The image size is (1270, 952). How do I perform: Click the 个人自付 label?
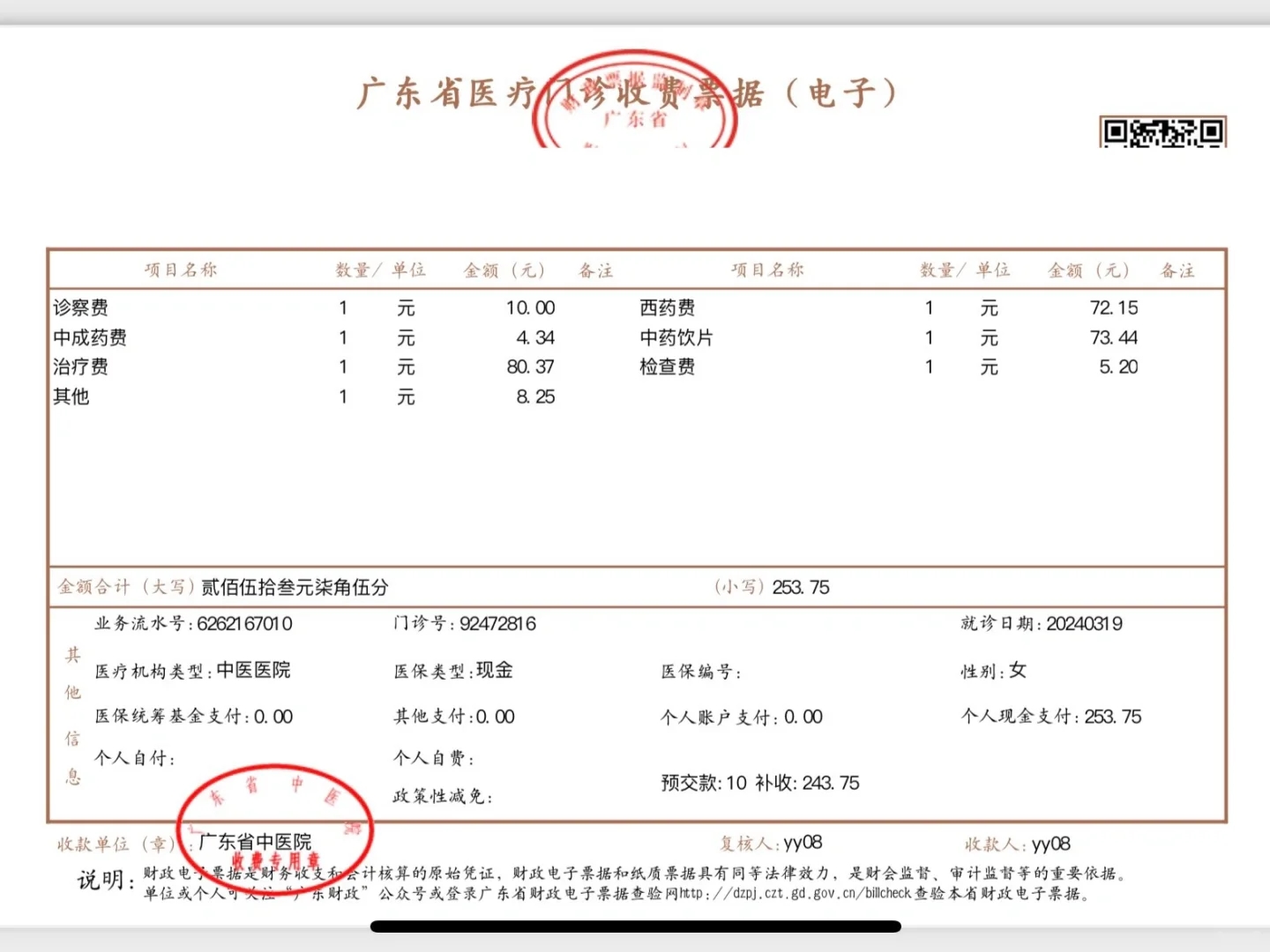click(x=134, y=758)
